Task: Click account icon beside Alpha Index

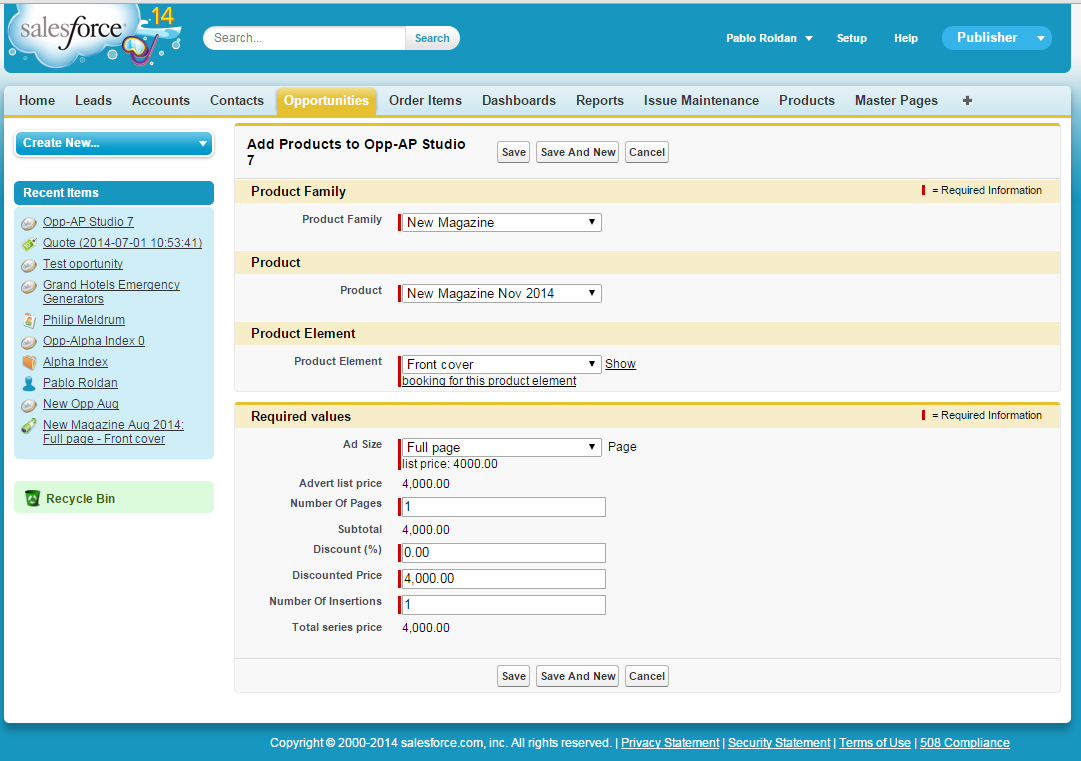Action: [x=28, y=363]
